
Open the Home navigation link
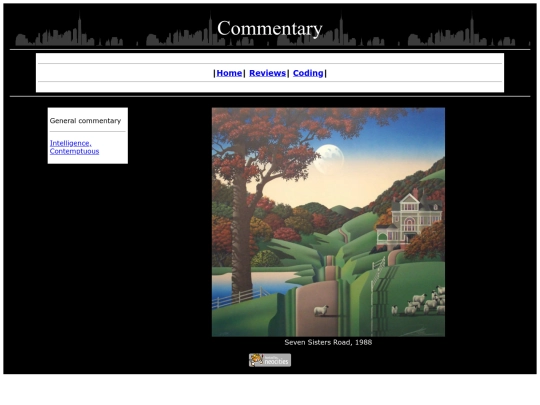click(229, 73)
